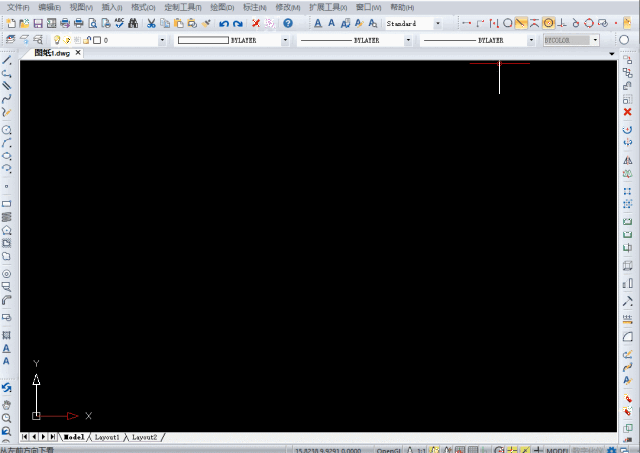
Task: Toggle the layer lock padlock icon
Action: click(87, 40)
